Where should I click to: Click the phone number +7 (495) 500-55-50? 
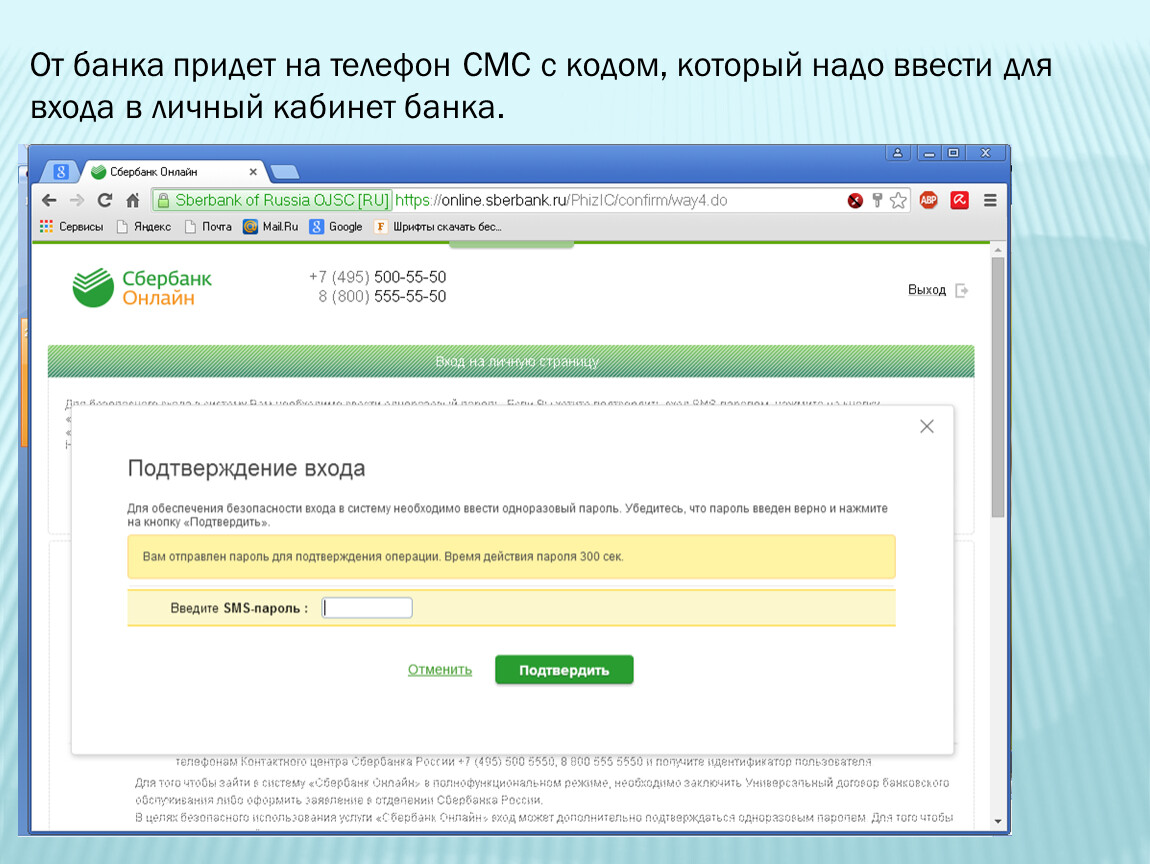(378, 277)
